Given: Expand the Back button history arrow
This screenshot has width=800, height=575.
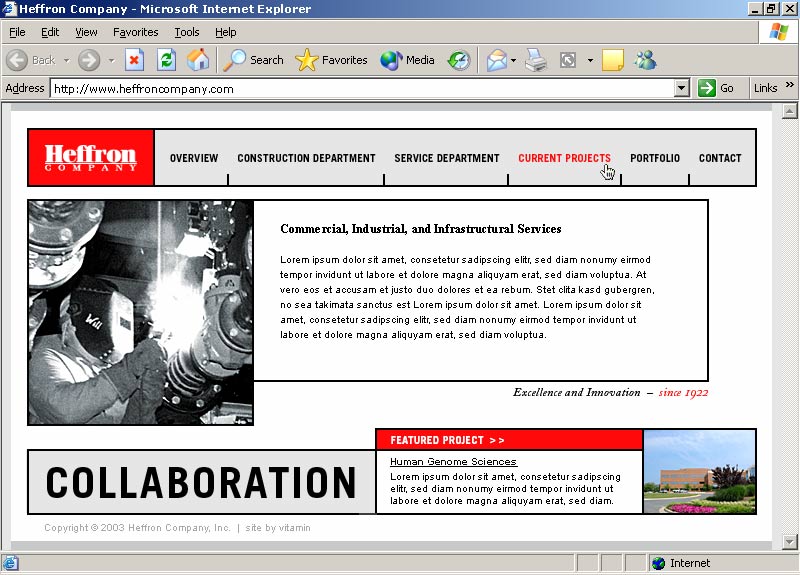Looking at the screenshot, I should 67,60.
